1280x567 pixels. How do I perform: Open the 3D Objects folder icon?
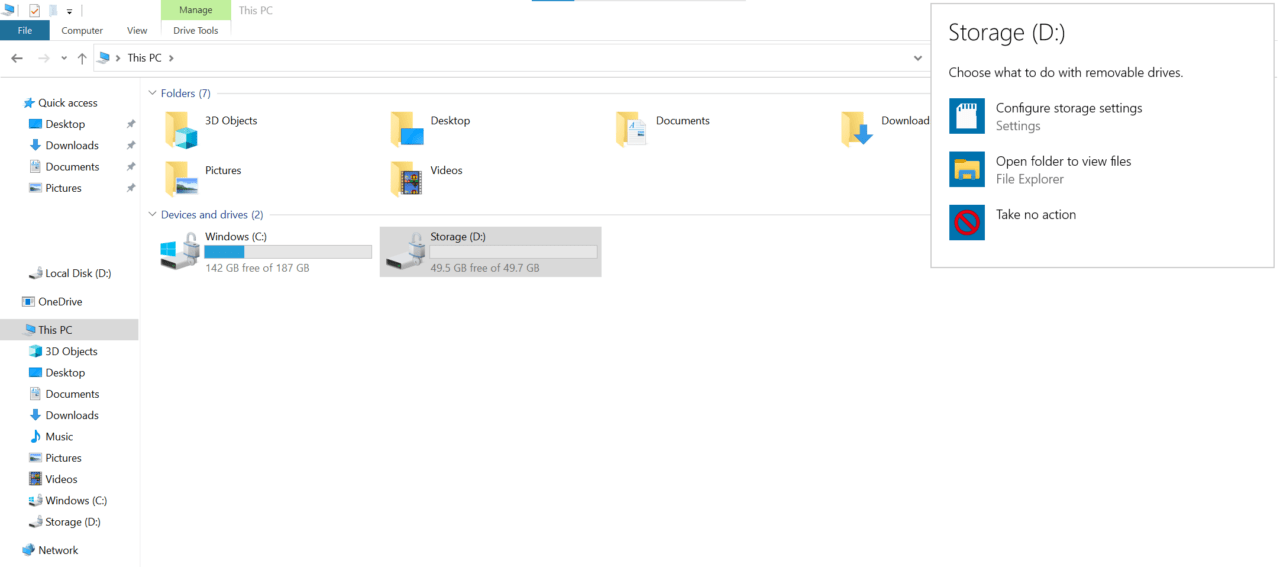(x=181, y=129)
